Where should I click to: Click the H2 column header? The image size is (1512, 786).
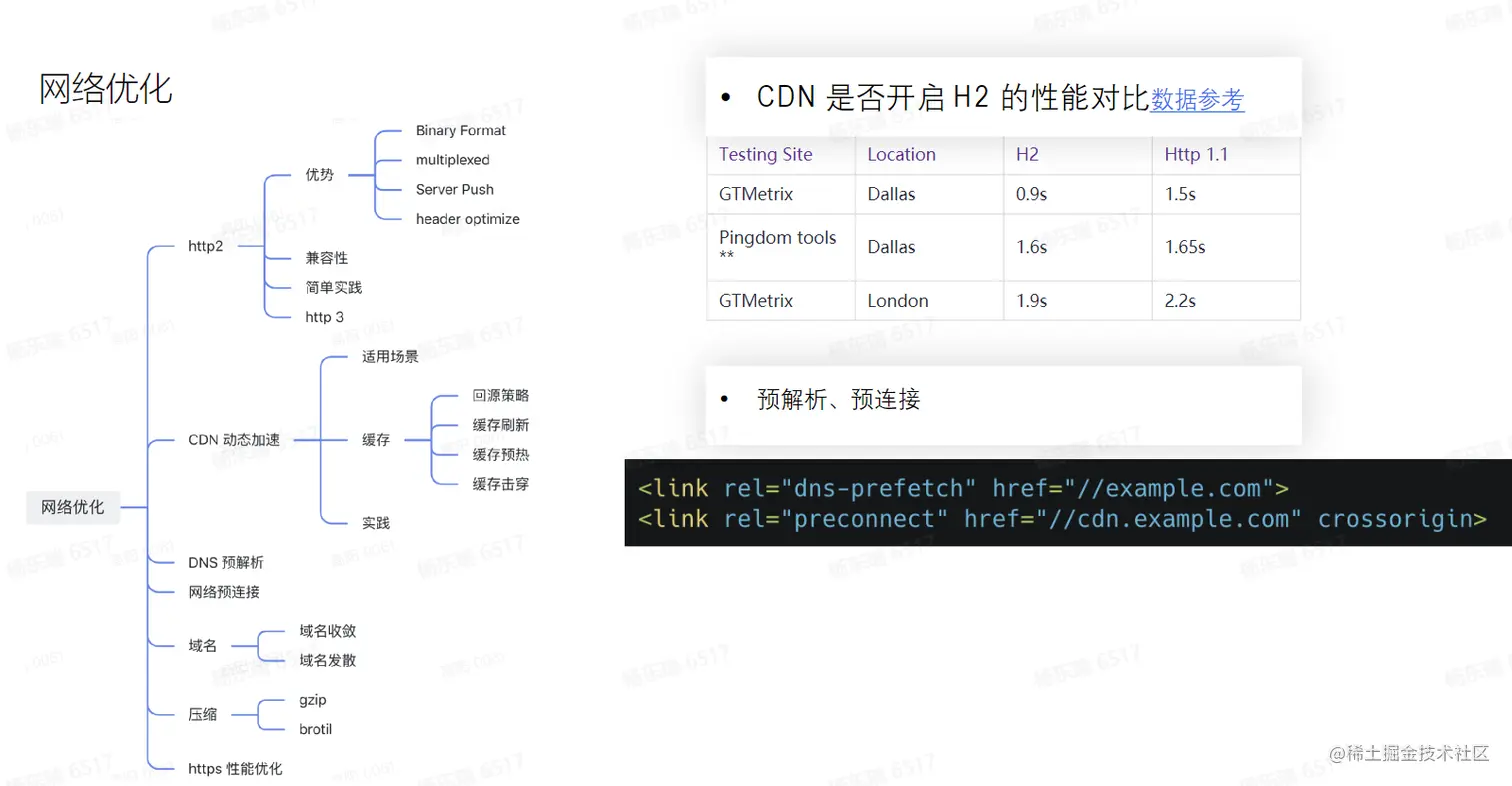click(x=1027, y=154)
